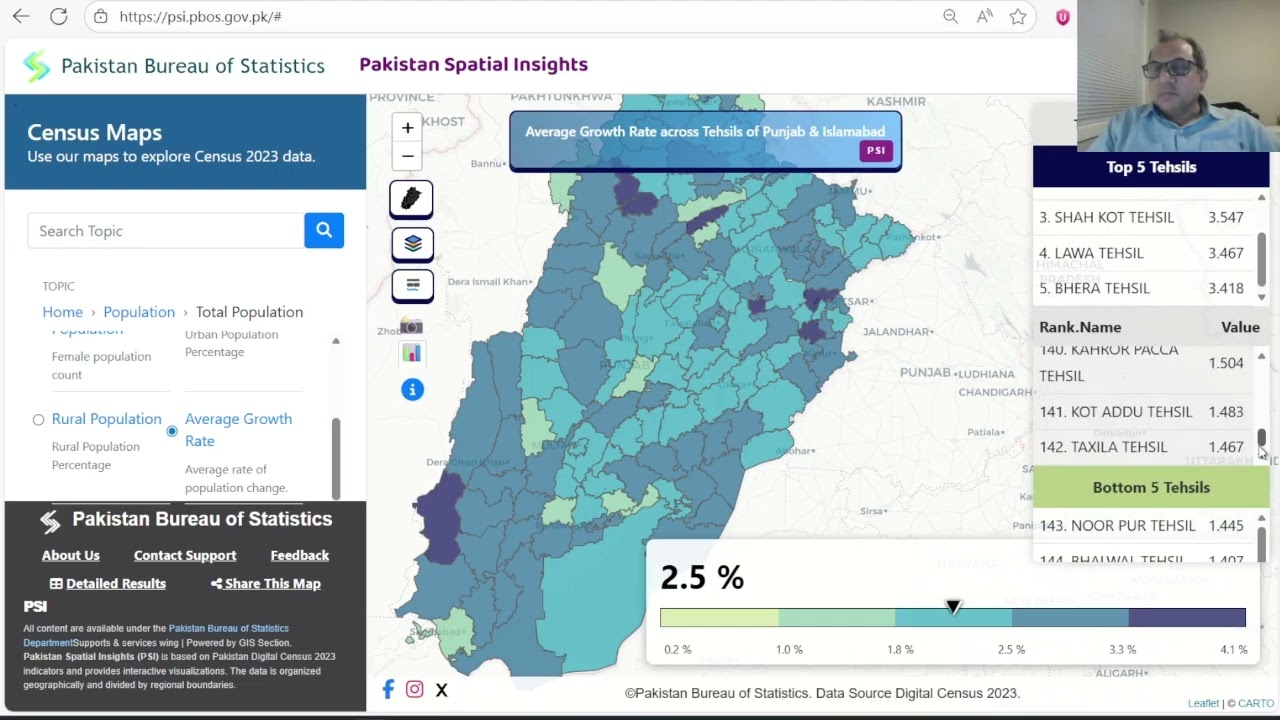Click the ranked tehsil list scrollbar handle

coord(1262,437)
